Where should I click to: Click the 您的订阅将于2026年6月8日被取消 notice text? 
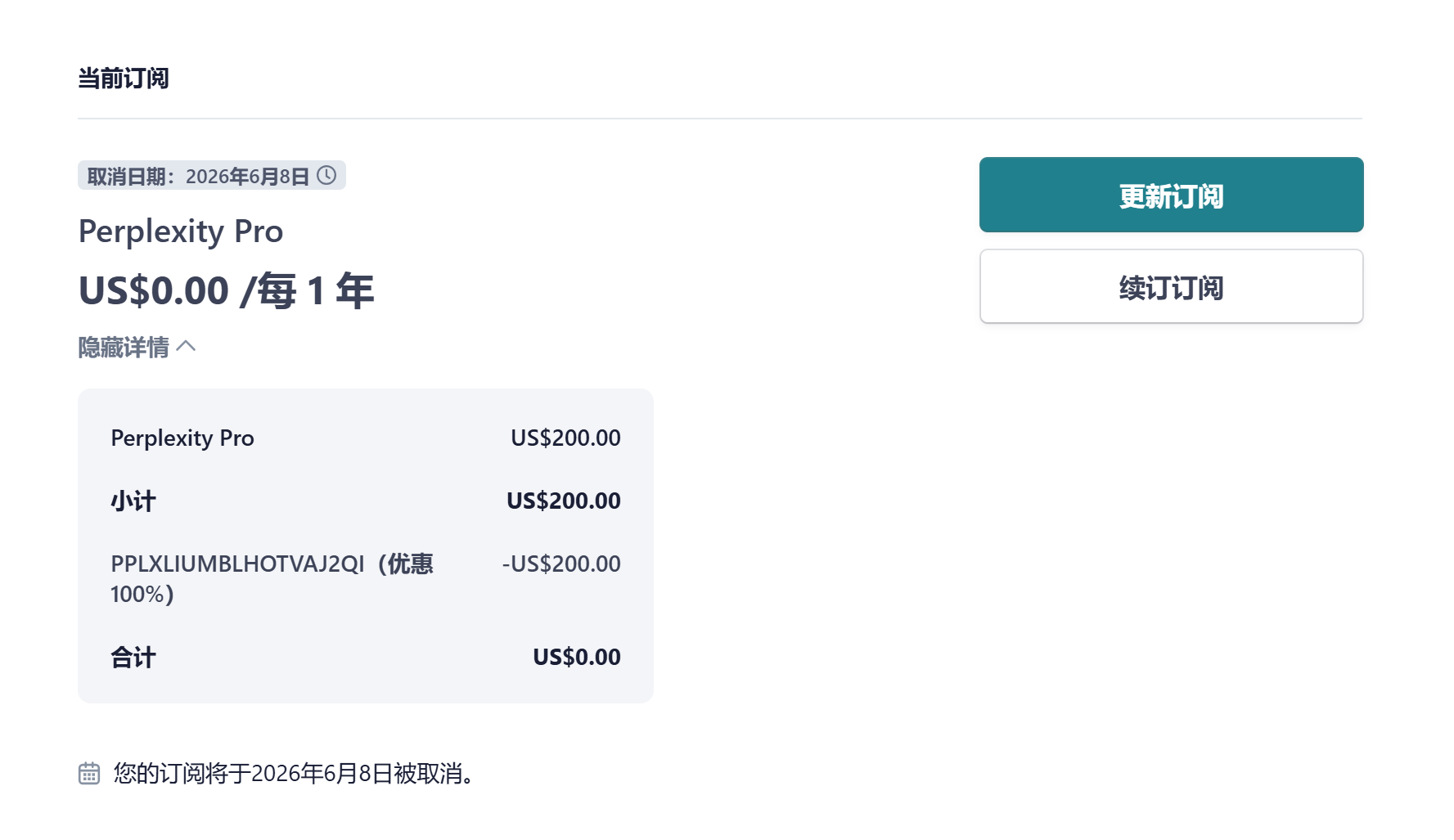[x=295, y=773]
